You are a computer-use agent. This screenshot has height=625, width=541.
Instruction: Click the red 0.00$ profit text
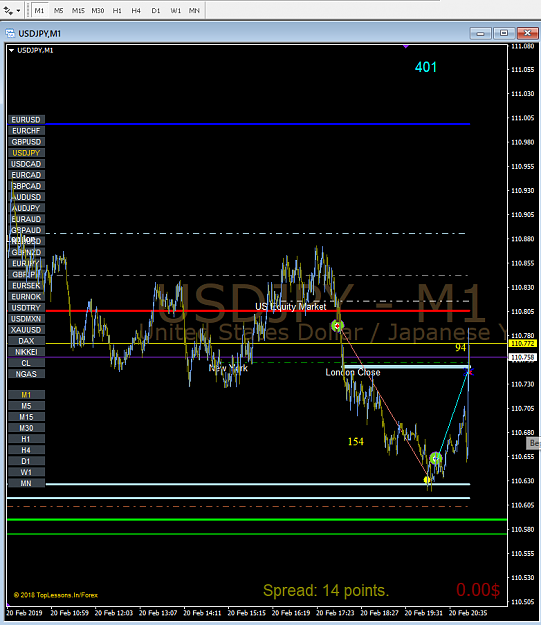[x=478, y=590]
